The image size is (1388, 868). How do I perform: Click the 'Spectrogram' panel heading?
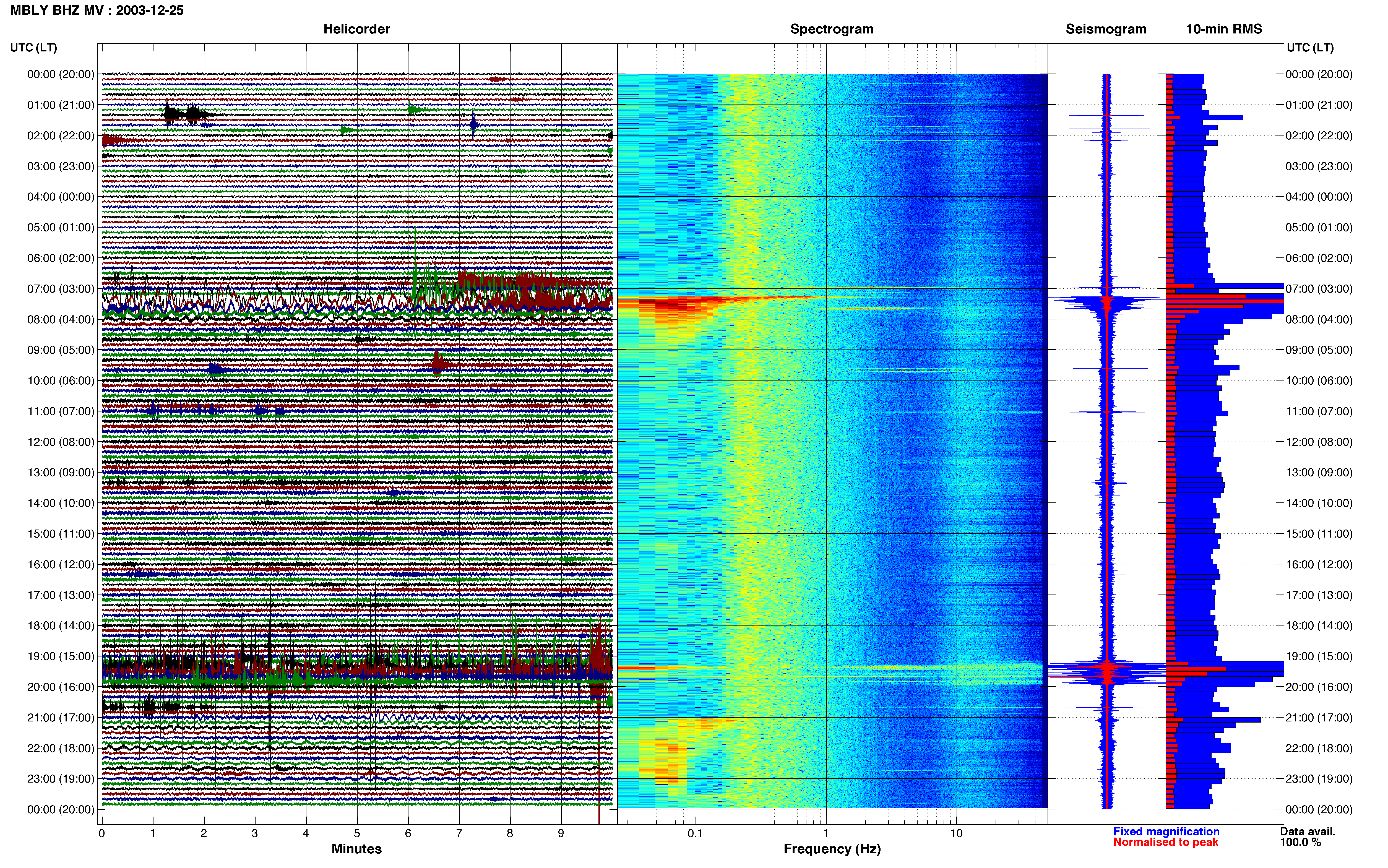tap(832, 29)
